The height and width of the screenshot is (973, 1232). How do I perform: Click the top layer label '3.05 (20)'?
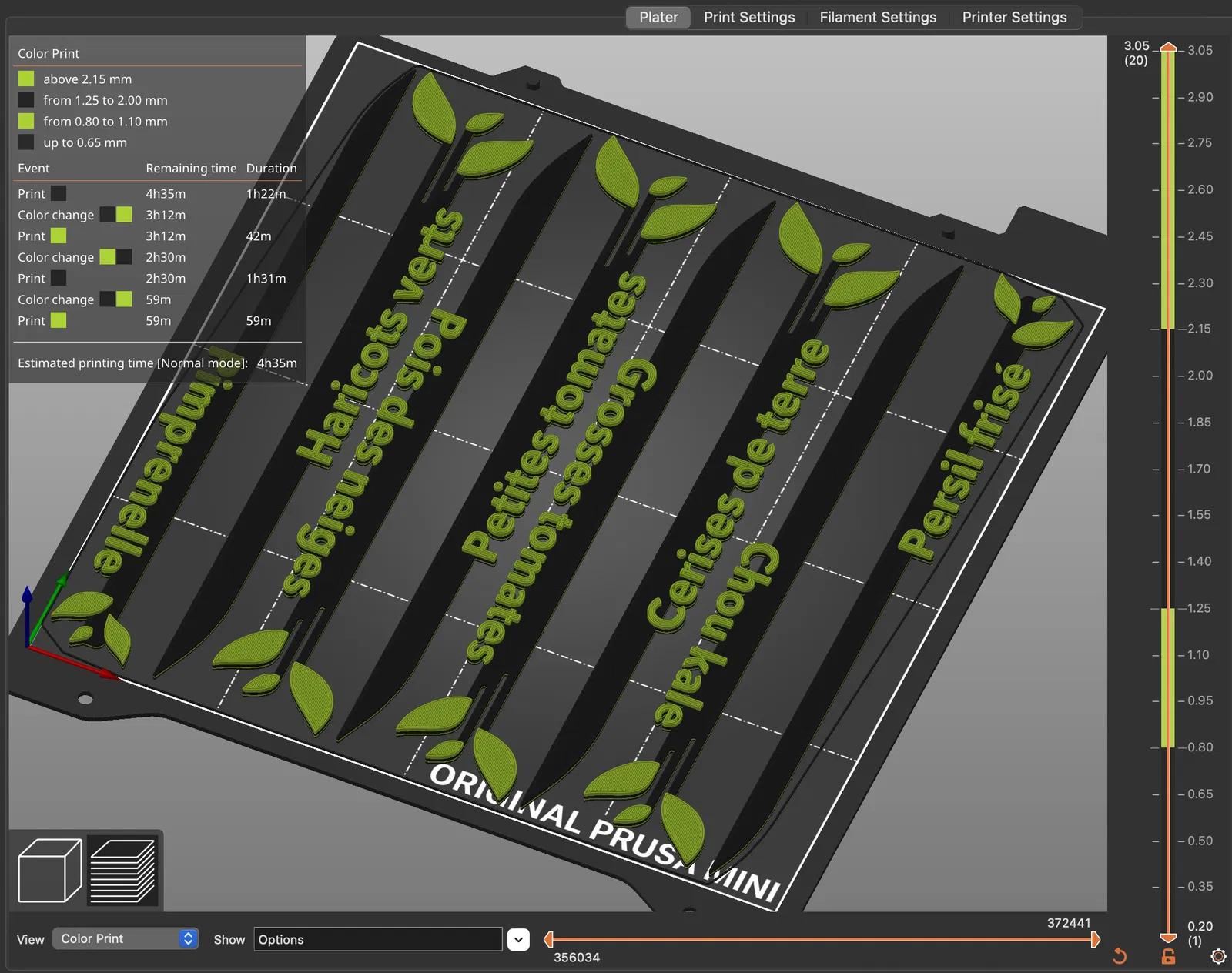[1136, 52]
